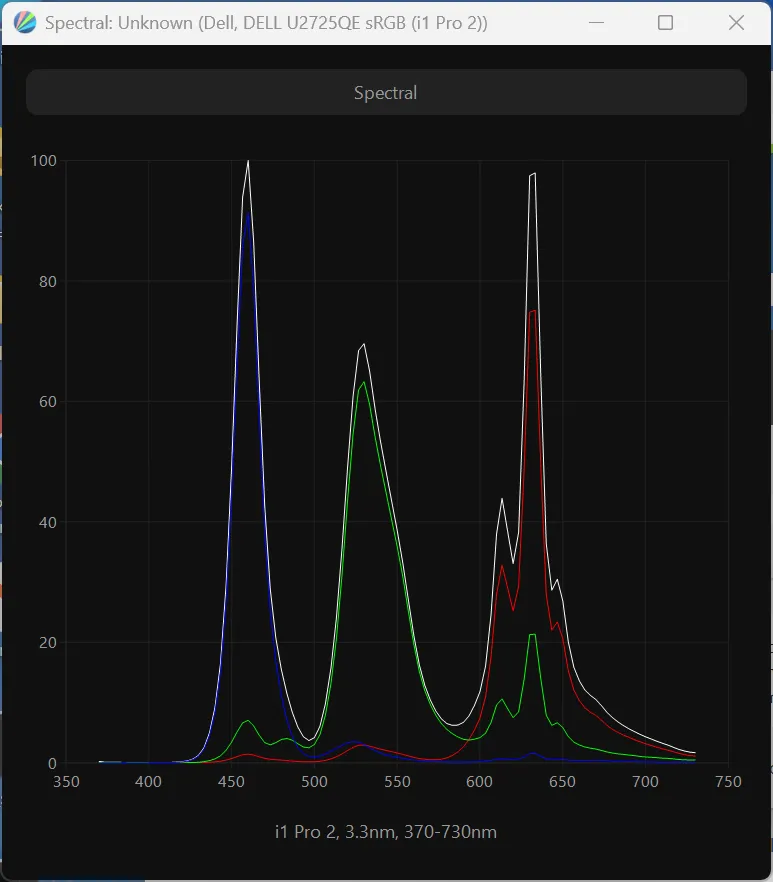The image size is (773, 882).
Task: Select the blue curve peak near 460nm
Action: 247,212
